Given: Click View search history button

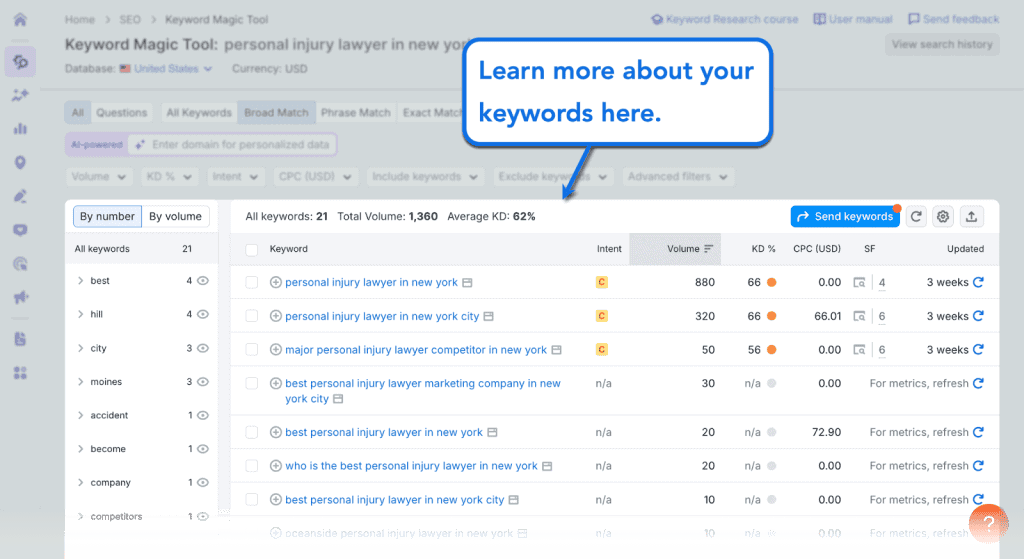Looking at the screenshot, I should (x=942, y=44).
